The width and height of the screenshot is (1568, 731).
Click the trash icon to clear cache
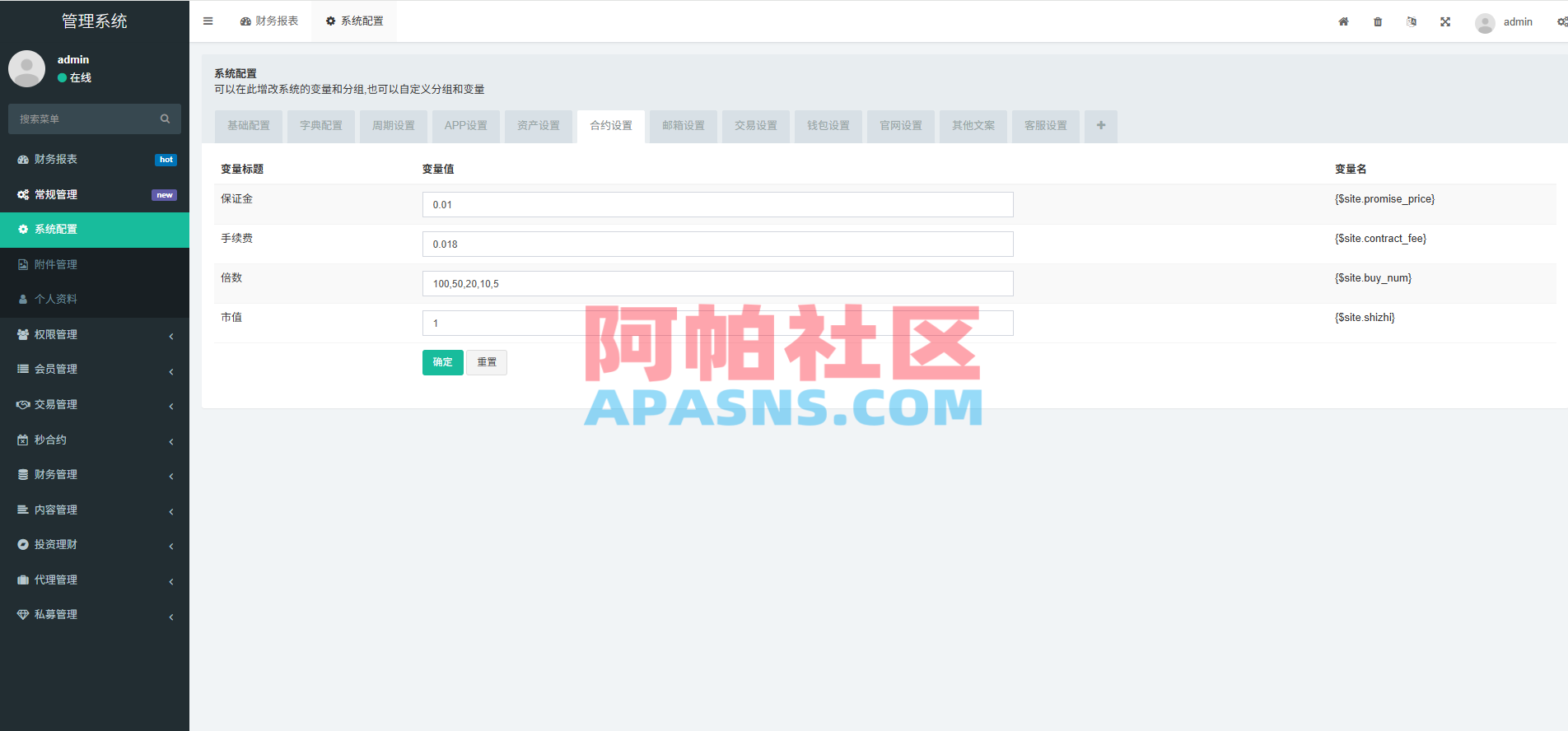click(x=1378, y=21)
